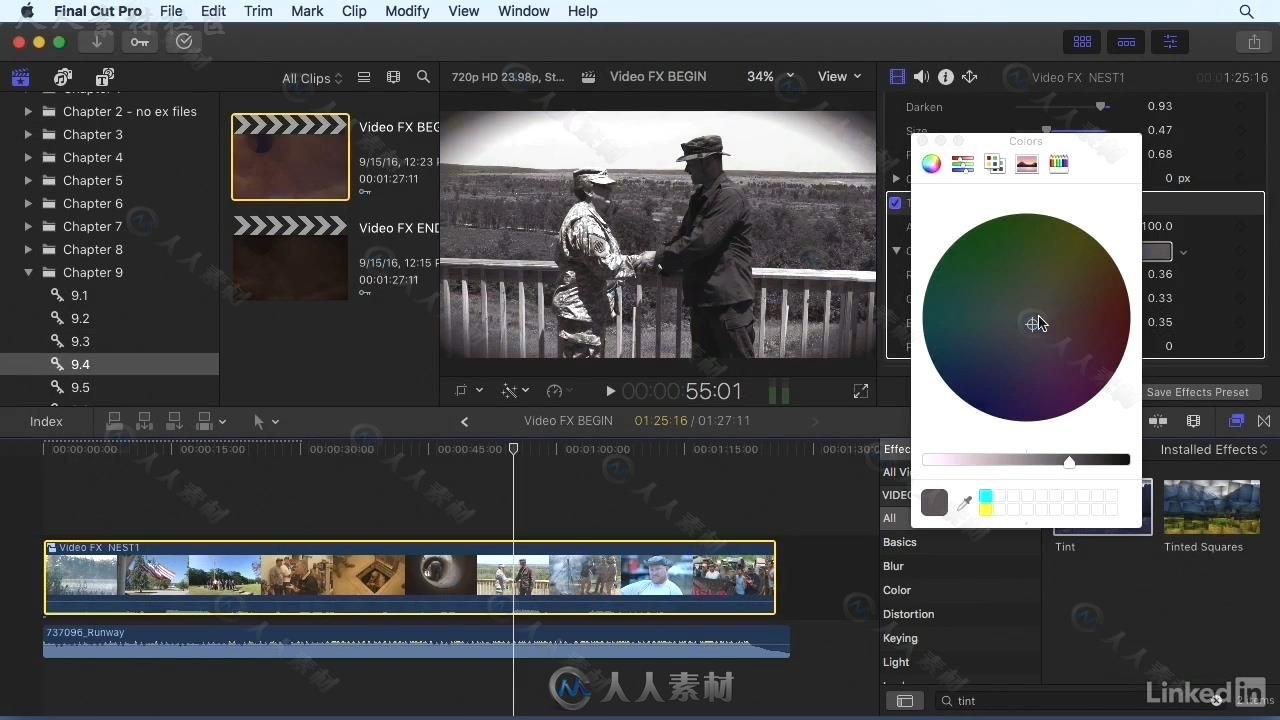Screen dimensions: 1280x720
Task: Select the pencils picker mode
Action: (x=1059, y=164)
